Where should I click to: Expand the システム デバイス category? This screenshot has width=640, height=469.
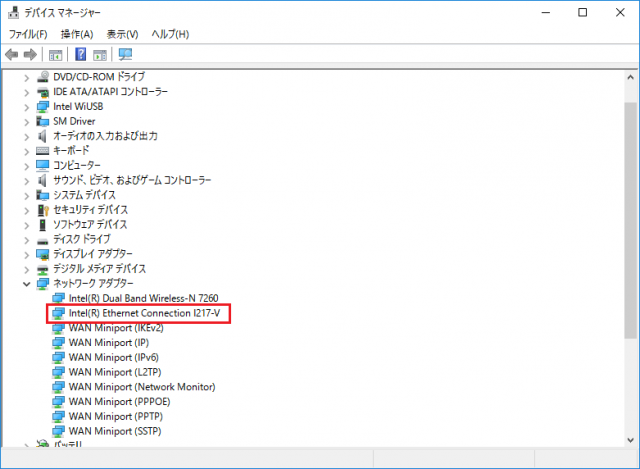click(27, 195)
